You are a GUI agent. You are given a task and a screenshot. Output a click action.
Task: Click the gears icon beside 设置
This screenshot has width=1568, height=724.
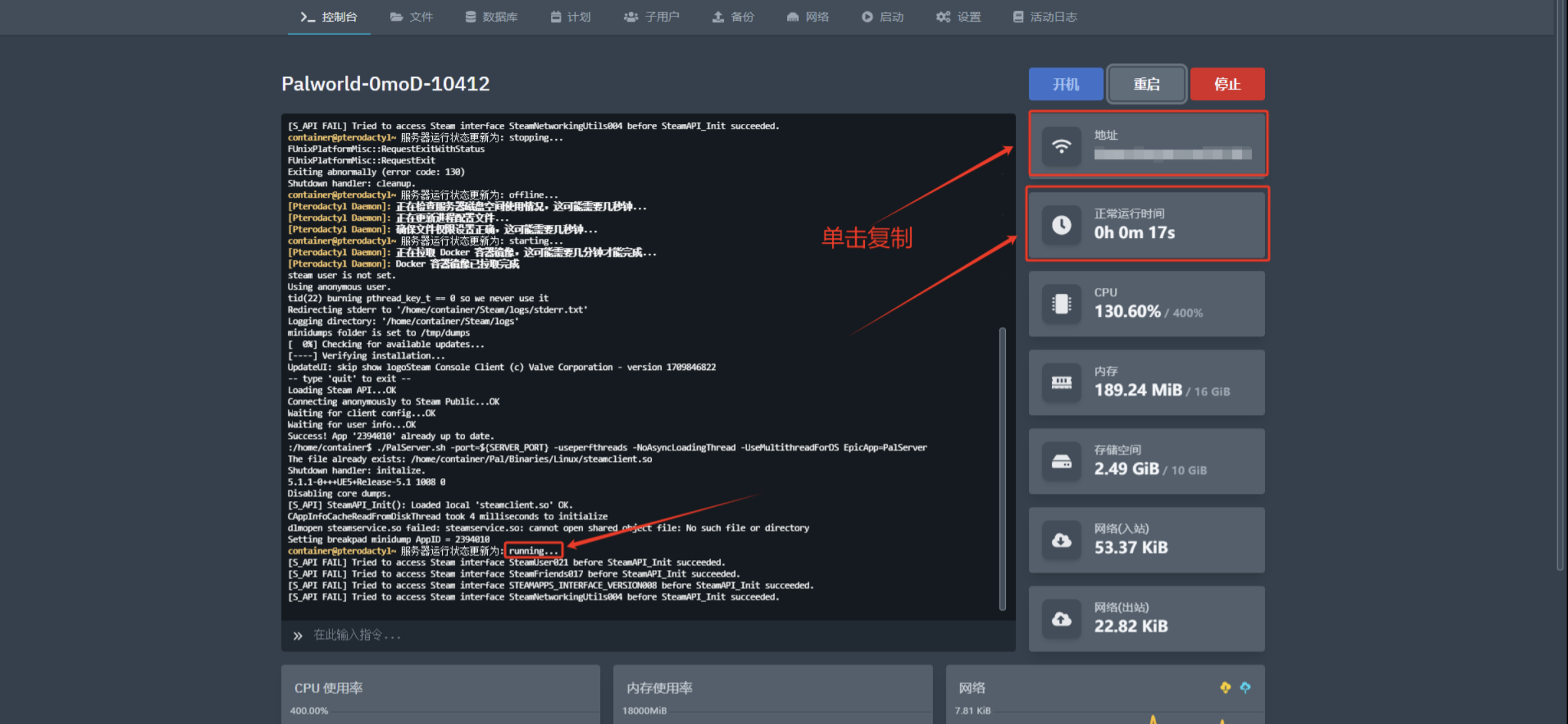click(943, 17)
